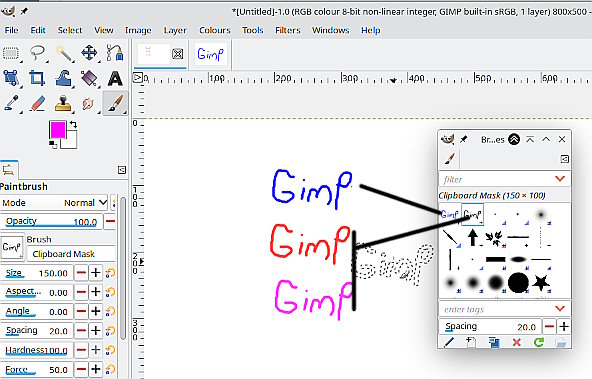
Task: Select the Tool Options tab
Action: pyautogui.click(x=8, y=170)
